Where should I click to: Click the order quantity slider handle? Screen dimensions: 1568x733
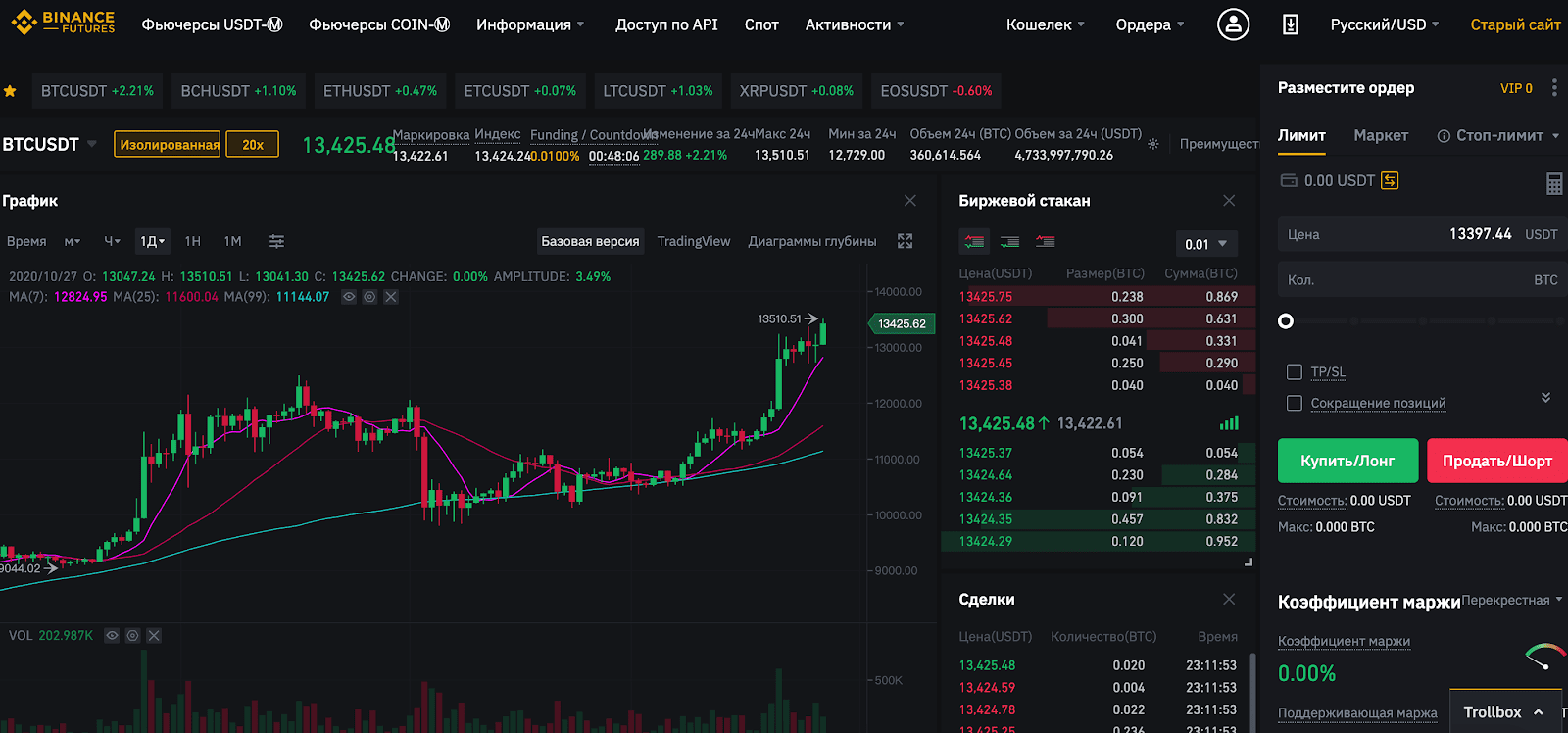point(1286,321)
